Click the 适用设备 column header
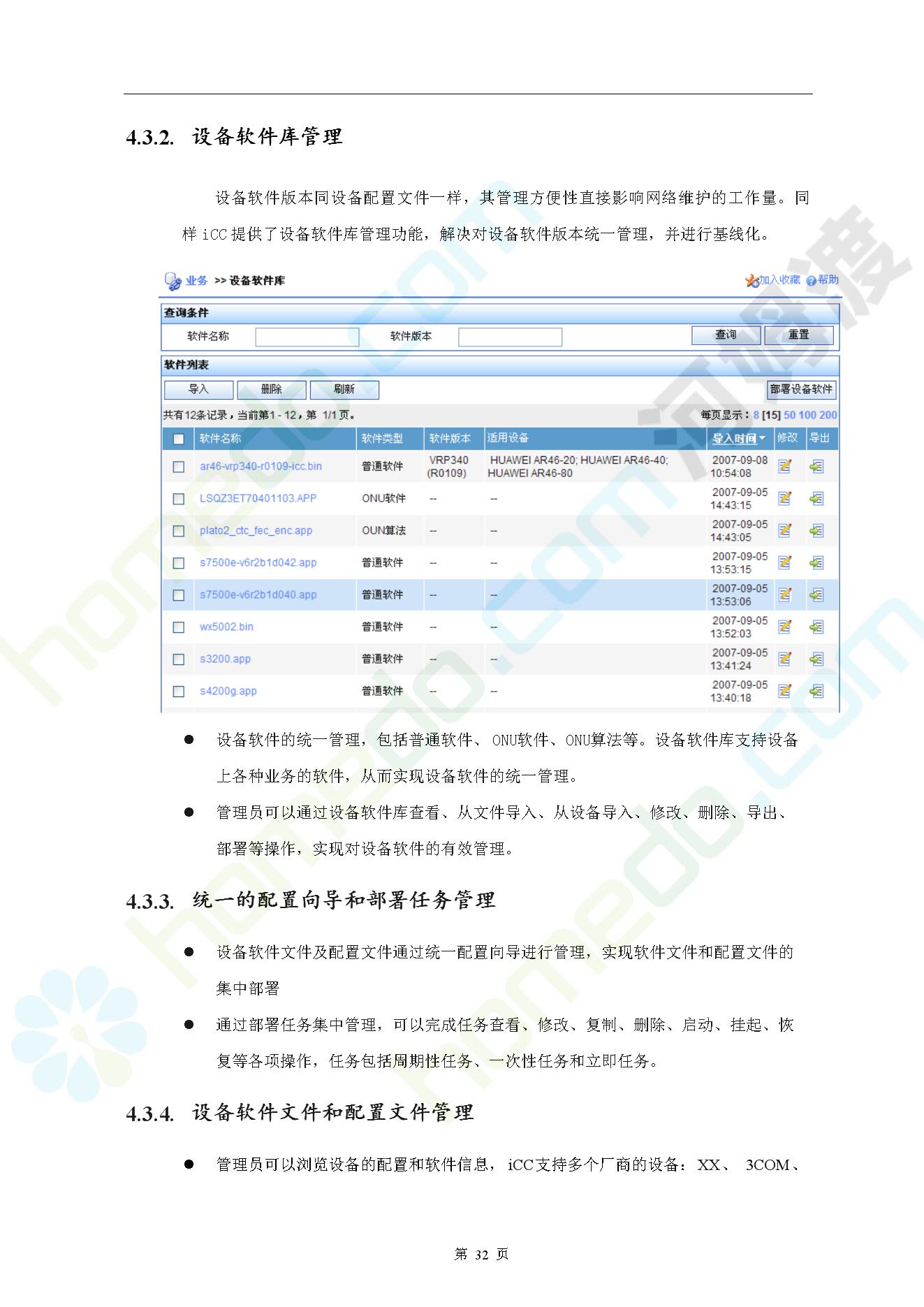This screenshot has height=1307, width=924. [x=508, y=438]
